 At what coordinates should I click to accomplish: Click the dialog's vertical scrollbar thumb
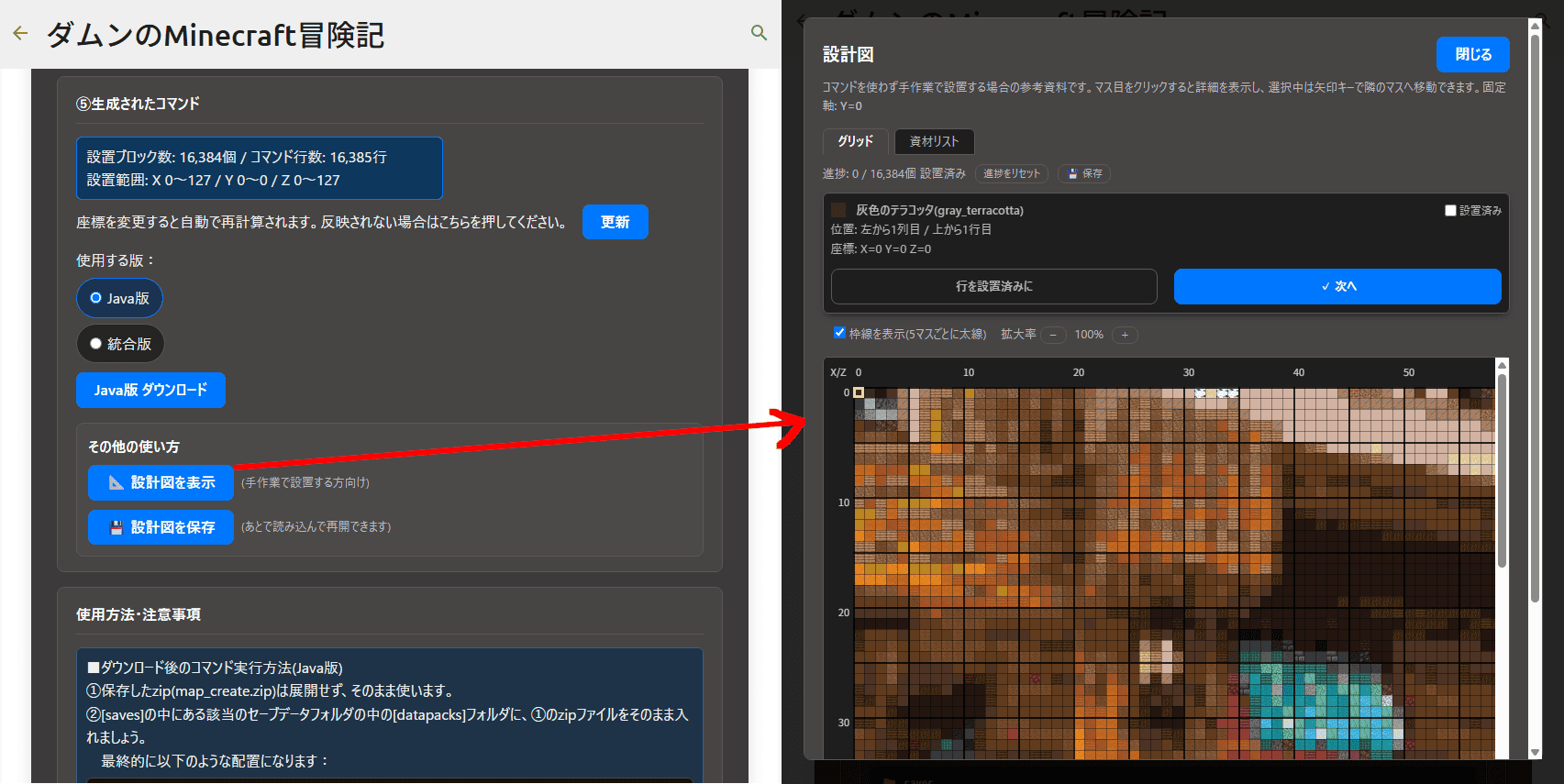[x=1535, y=318]
